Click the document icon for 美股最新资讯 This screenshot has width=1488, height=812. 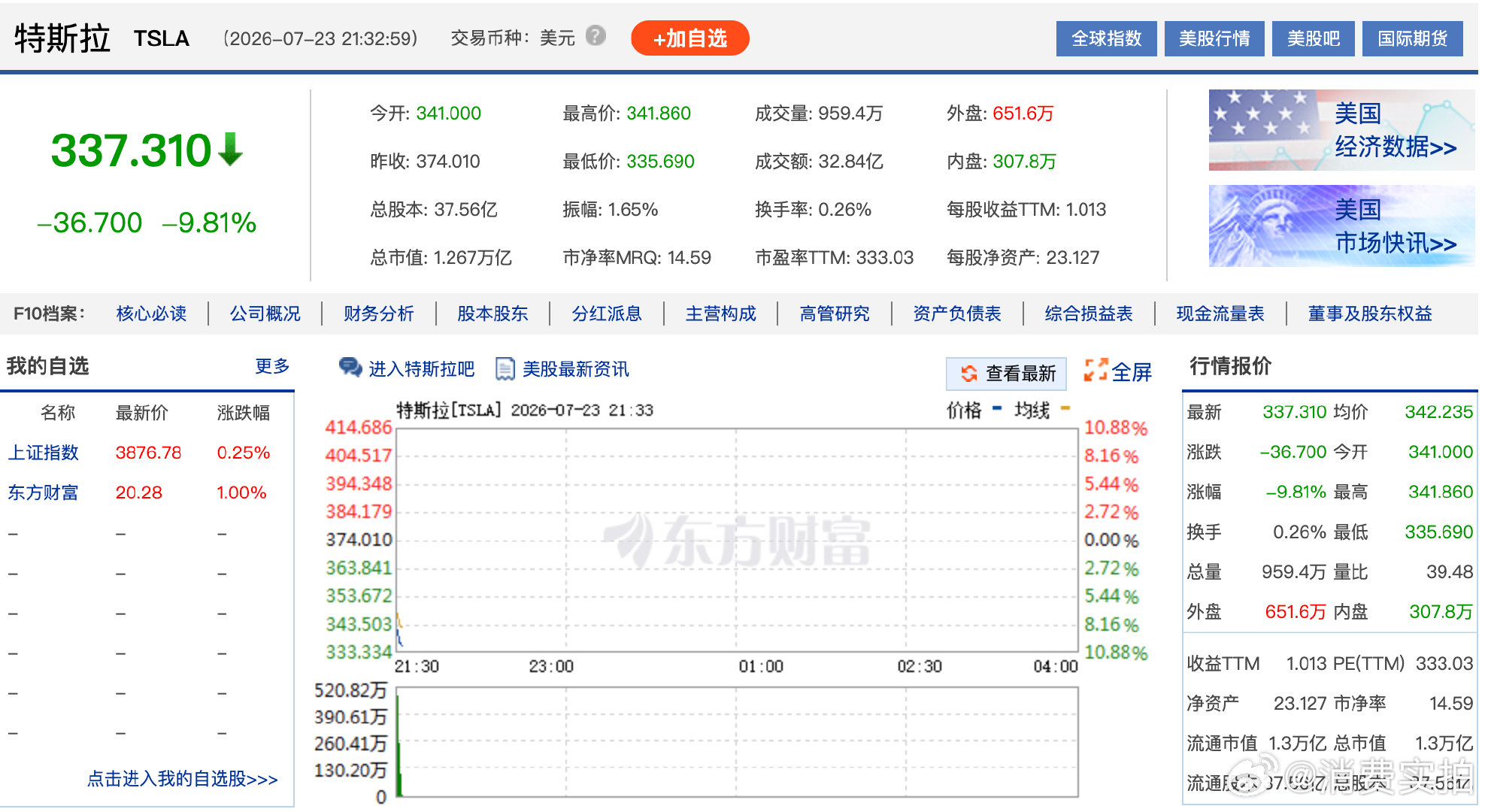coord(505,368)
